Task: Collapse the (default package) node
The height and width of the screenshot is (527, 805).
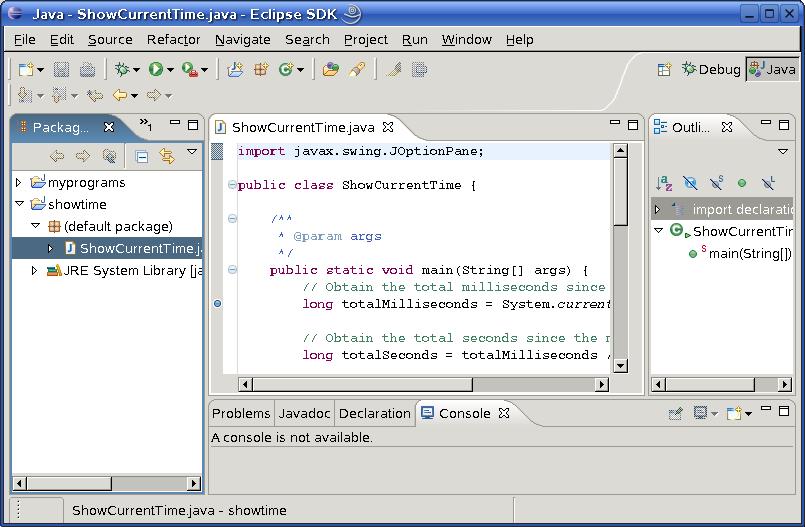Action: click(x=35, y=226)
